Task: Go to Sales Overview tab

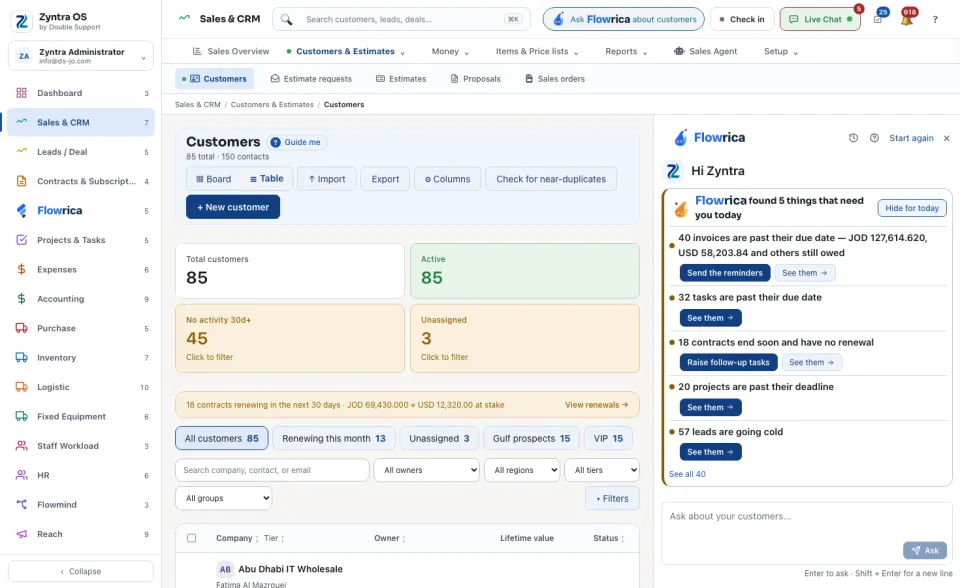Action: click(x=231, y=51)
